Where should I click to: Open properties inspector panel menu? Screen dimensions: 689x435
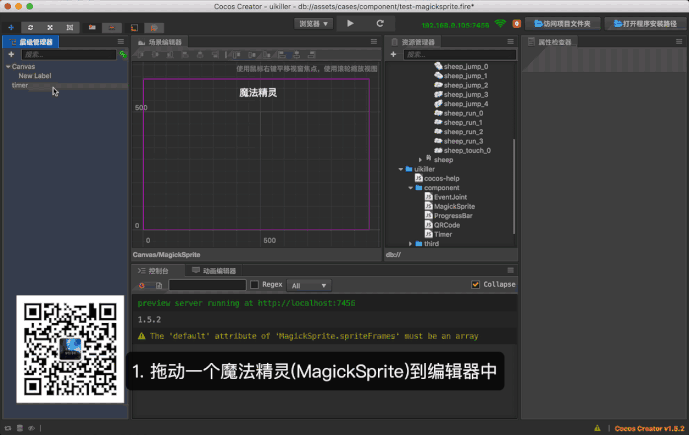point(679,42)
